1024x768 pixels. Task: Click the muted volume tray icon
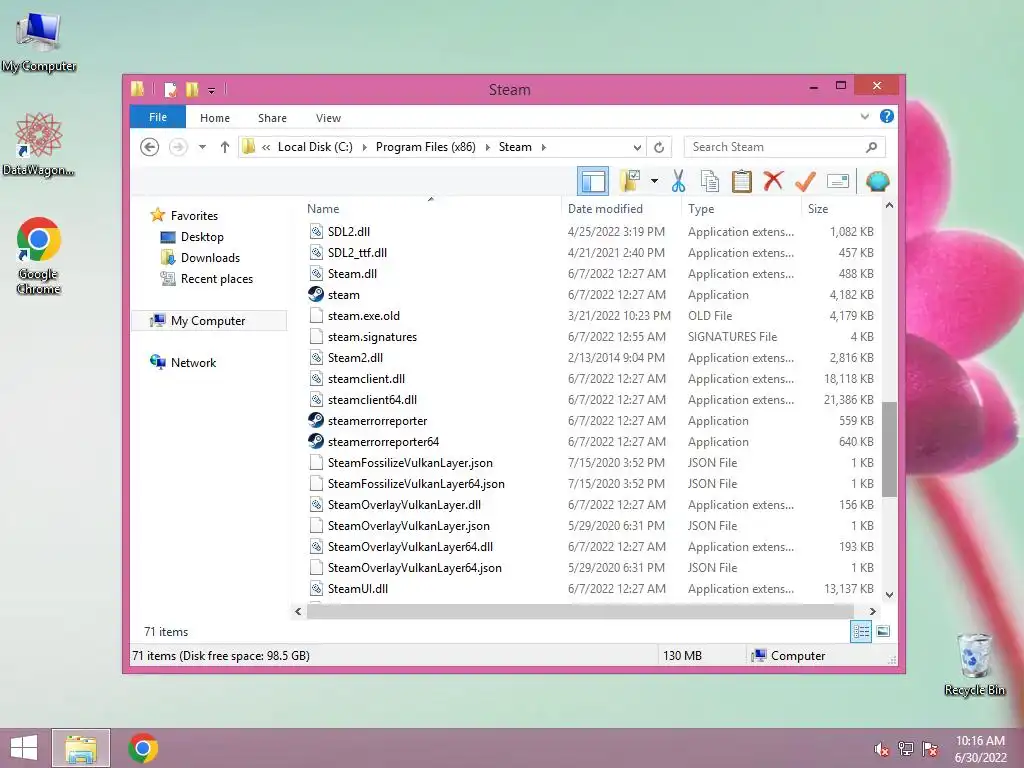click(x=881, y=749)
